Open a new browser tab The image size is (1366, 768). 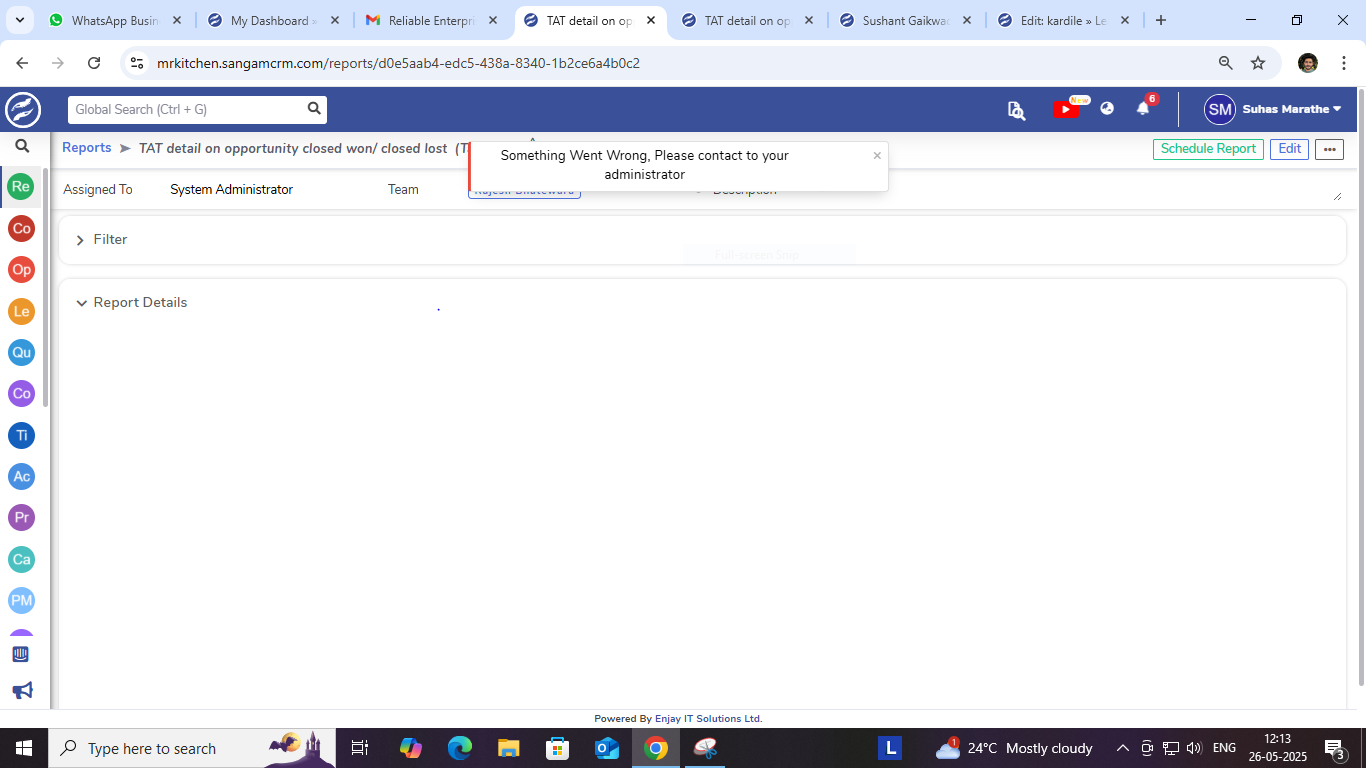[x=1161, y=20]
